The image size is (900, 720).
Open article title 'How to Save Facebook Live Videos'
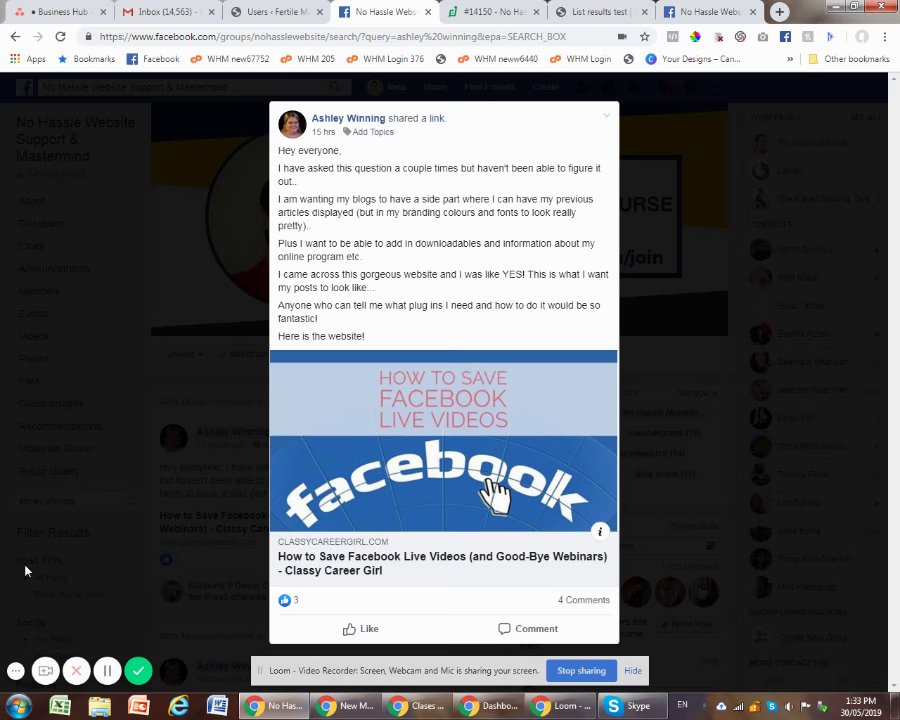443,563
